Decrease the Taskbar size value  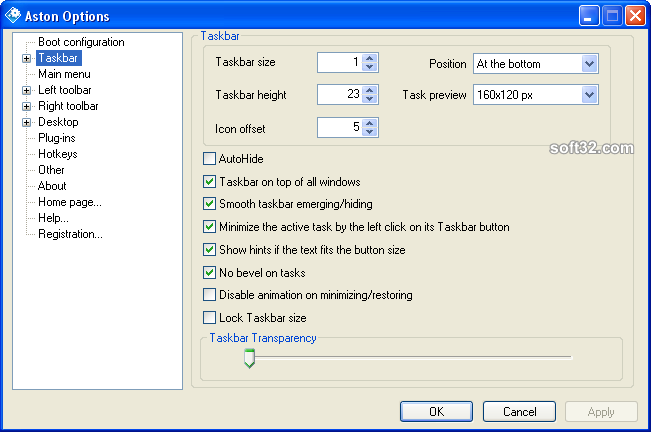(370, 67)
